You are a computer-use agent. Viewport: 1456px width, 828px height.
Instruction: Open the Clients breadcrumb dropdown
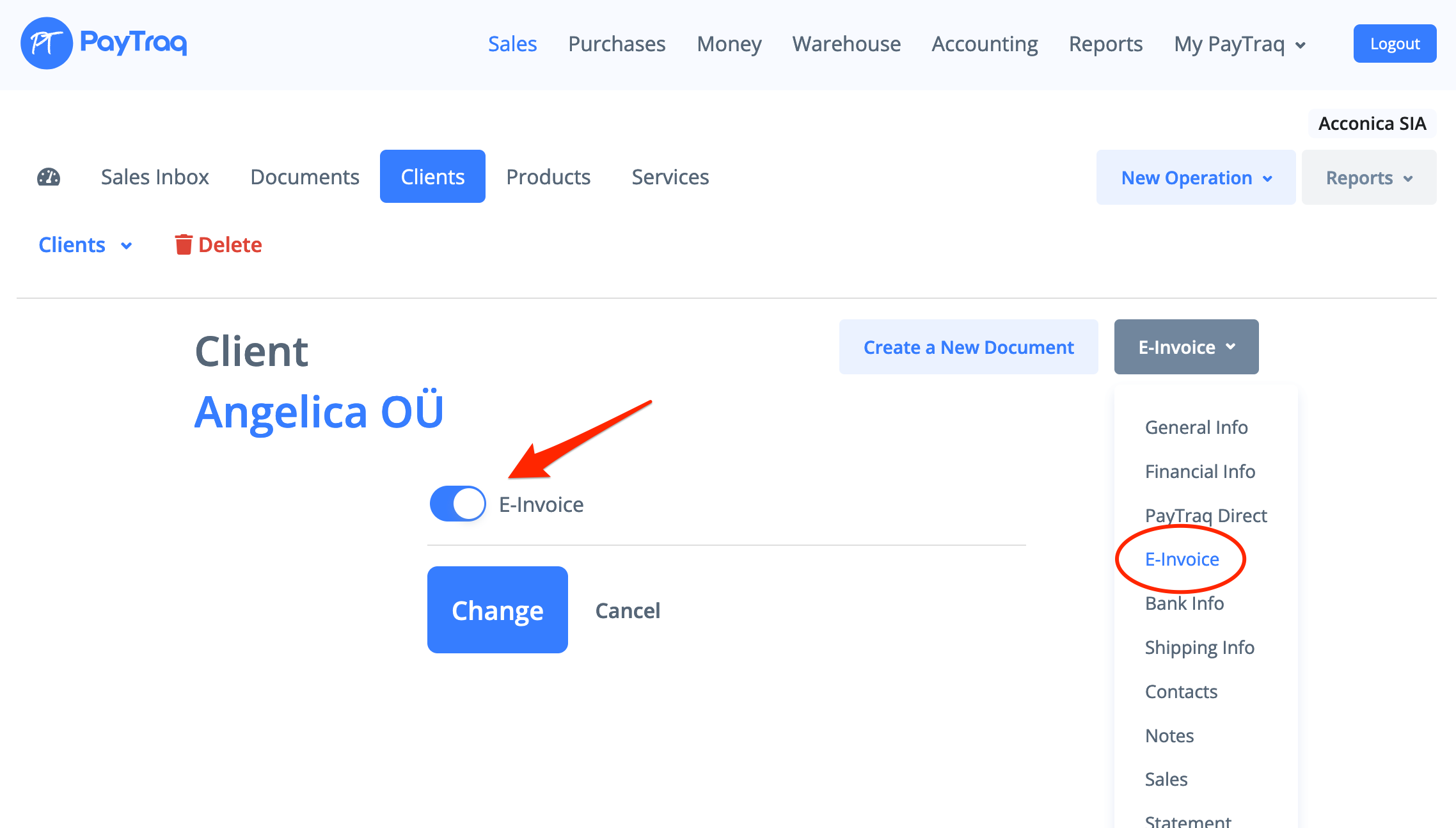pos(85,245)
